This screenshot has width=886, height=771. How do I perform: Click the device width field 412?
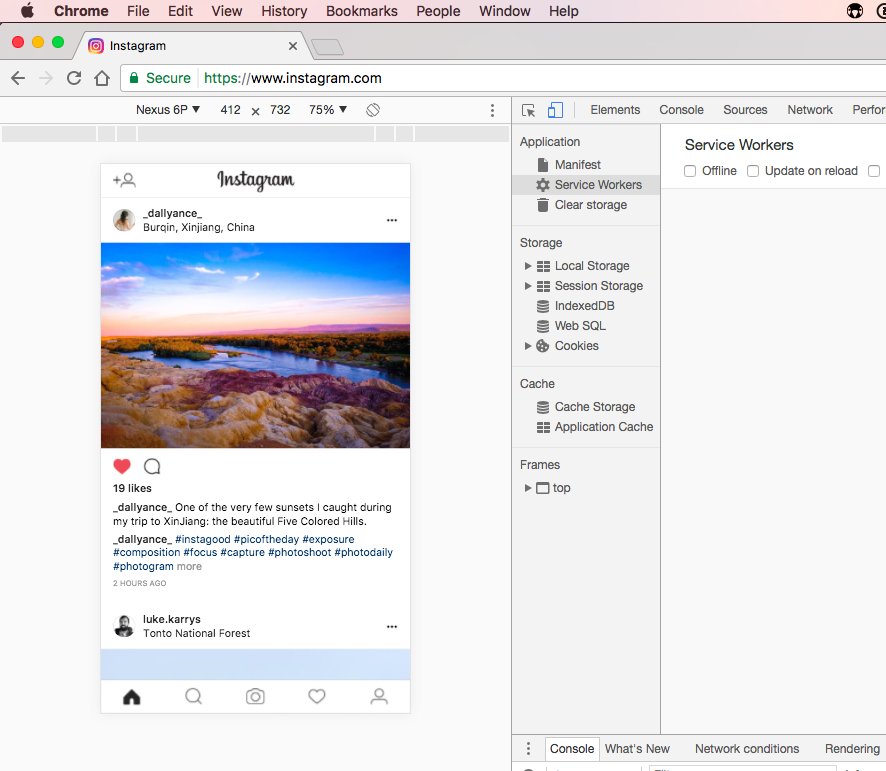231,110
